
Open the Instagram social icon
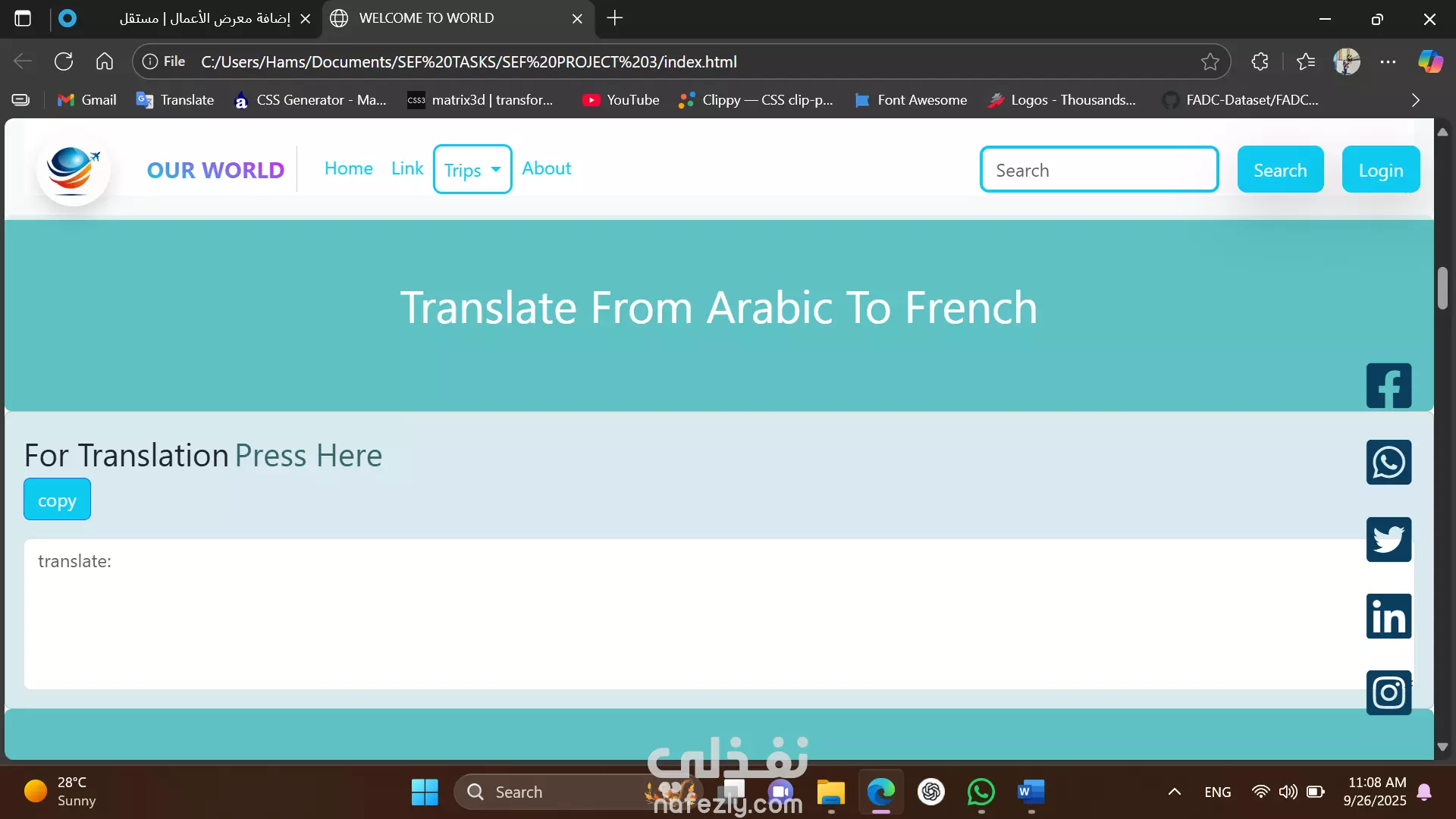[x=1389, y=692]
